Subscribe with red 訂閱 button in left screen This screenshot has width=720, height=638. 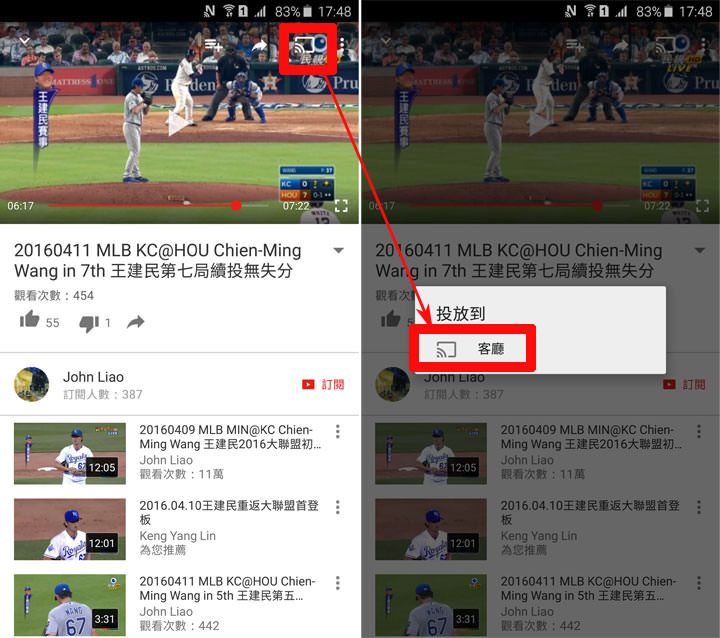323,384
